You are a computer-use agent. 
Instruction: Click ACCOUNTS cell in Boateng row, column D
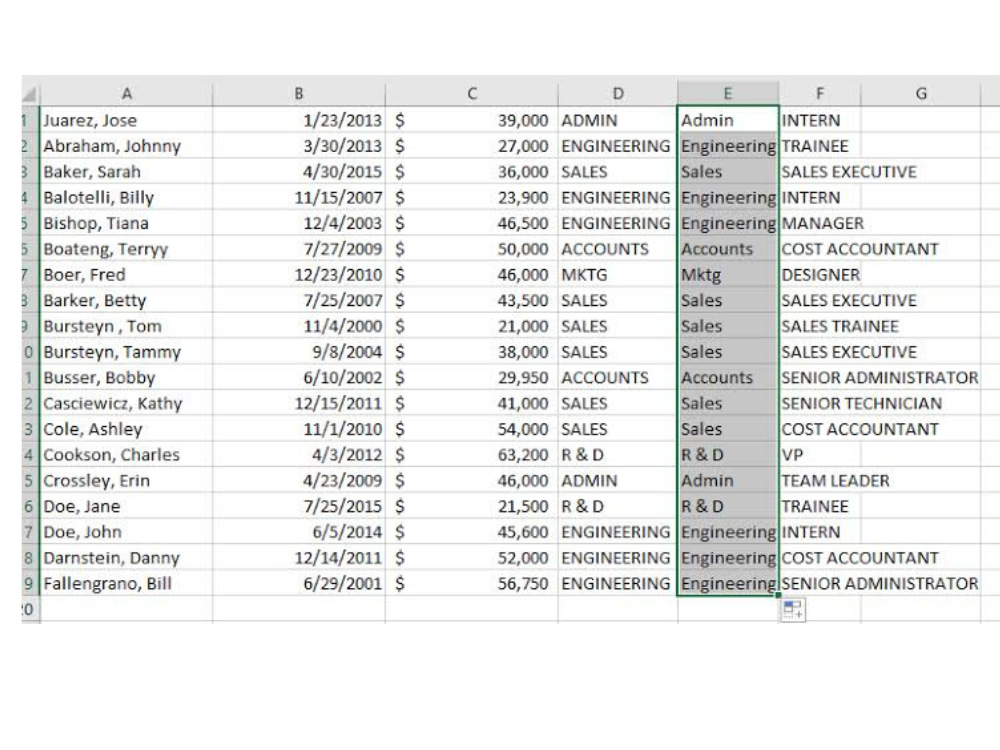click(x=617, y=249)
